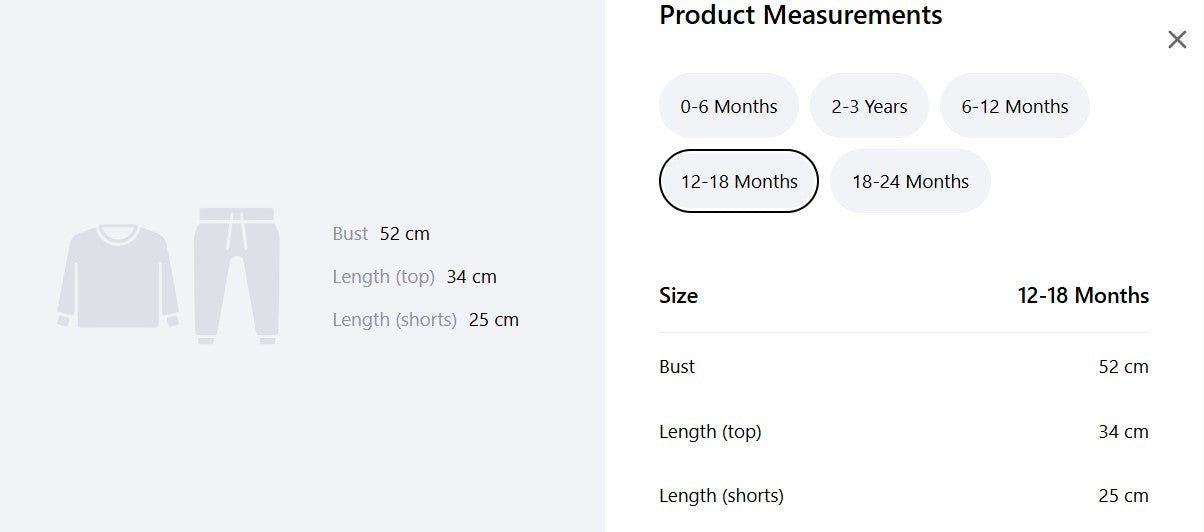Click the Product Measurements heading
Image resolution: width=1204 pixels, height=532 pixels.
coord(801,15)
